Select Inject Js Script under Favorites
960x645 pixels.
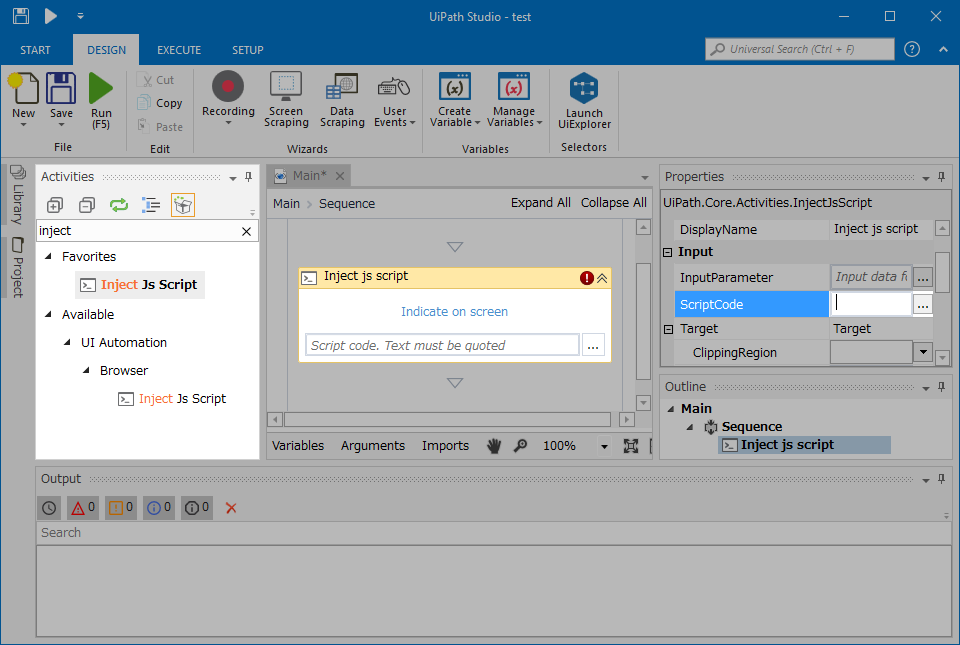pyautogui.click(x=140, y=285)
